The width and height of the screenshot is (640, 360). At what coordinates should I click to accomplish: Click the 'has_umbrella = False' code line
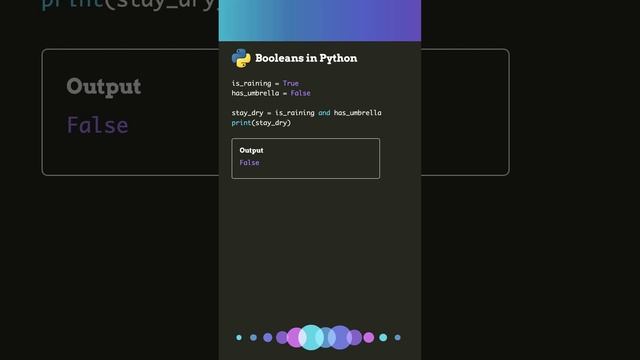pos(271,93)
